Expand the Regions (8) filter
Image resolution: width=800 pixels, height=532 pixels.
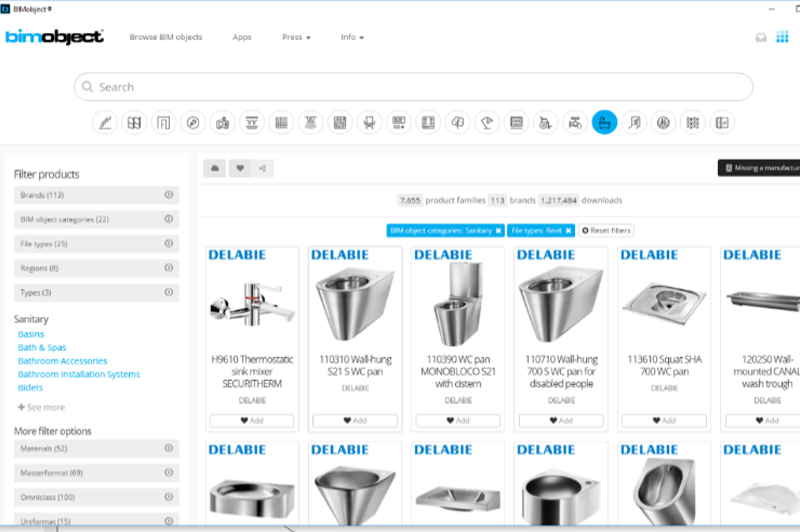(96, 268)
